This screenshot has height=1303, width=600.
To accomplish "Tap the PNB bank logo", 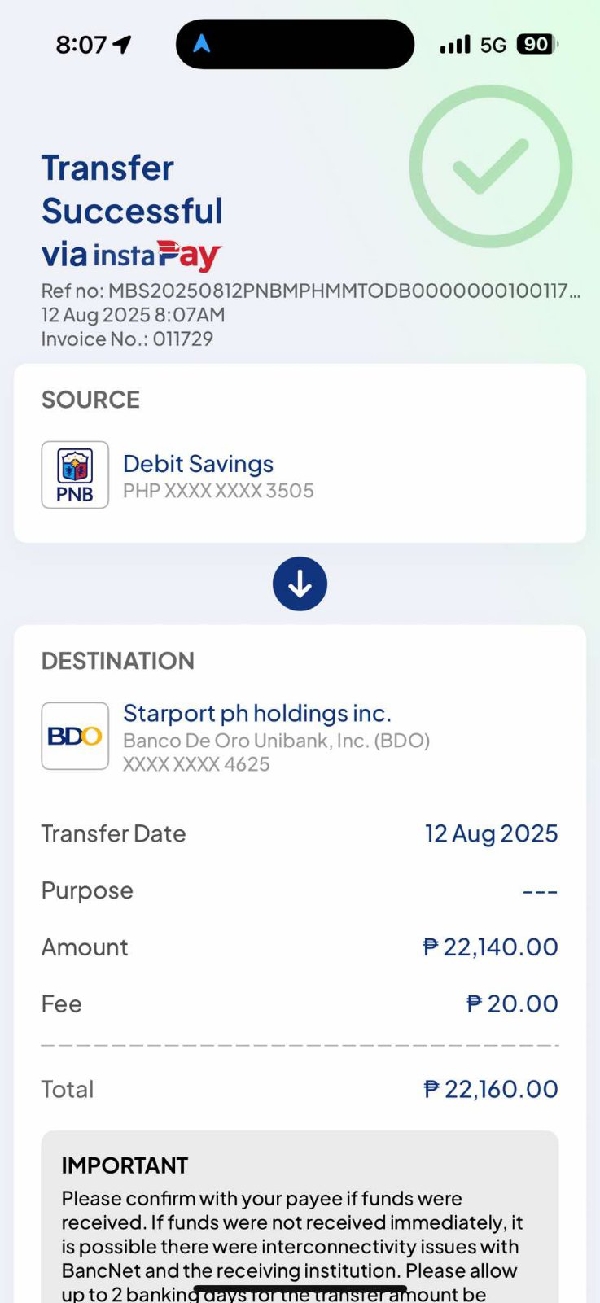I will click(75, 475).
